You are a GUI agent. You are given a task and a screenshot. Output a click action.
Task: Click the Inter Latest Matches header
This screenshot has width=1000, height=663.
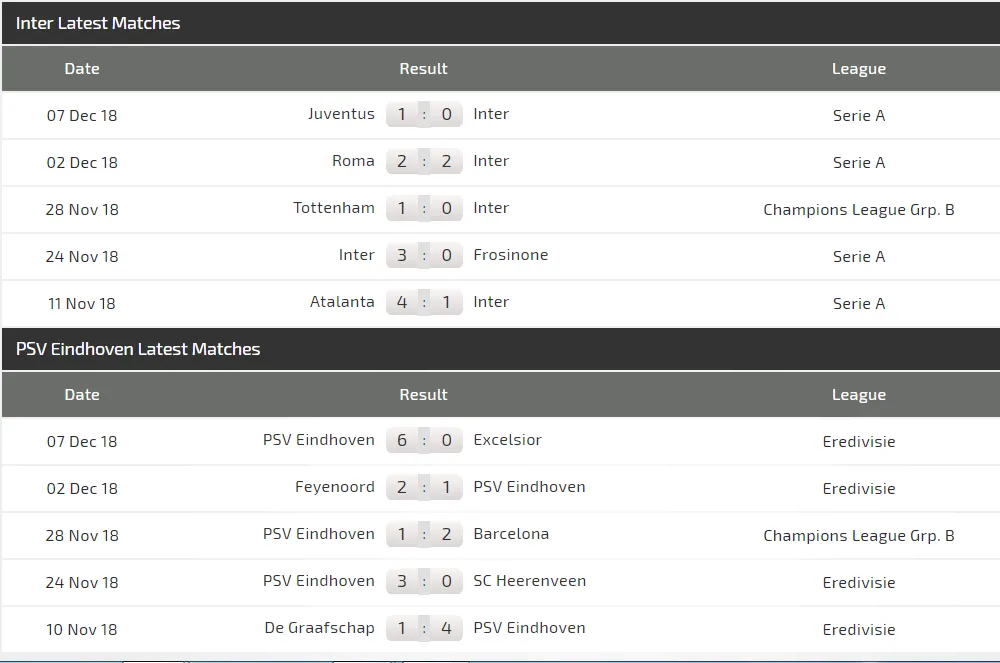point(98,23)
